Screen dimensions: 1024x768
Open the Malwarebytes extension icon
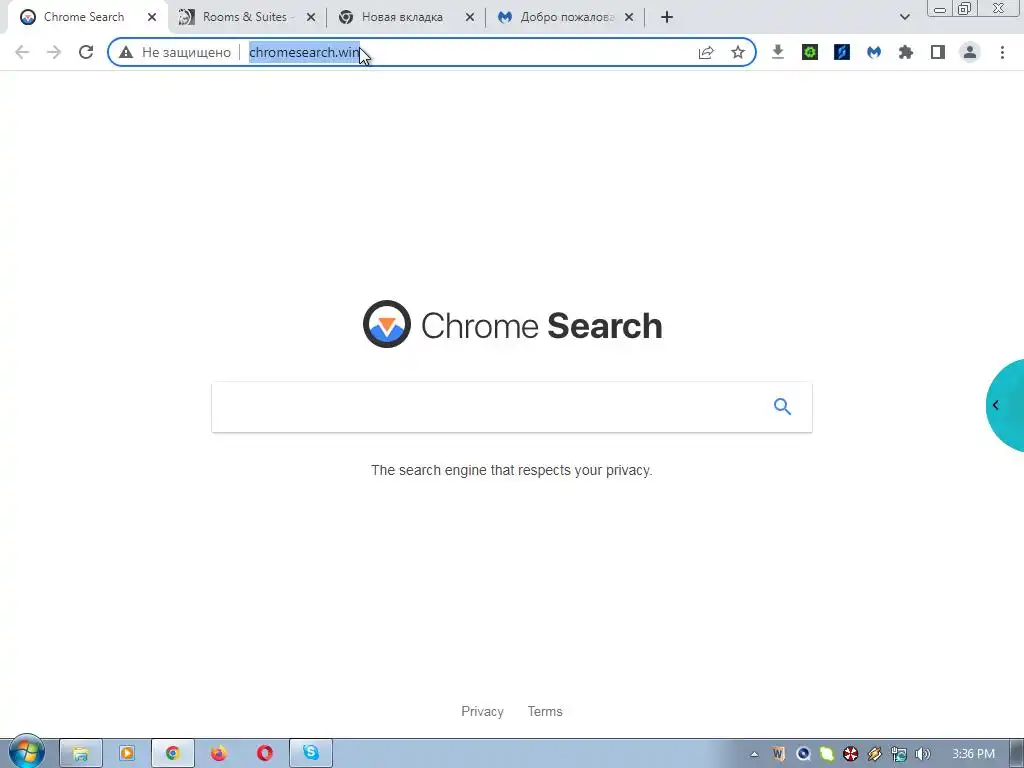(874, 52)
